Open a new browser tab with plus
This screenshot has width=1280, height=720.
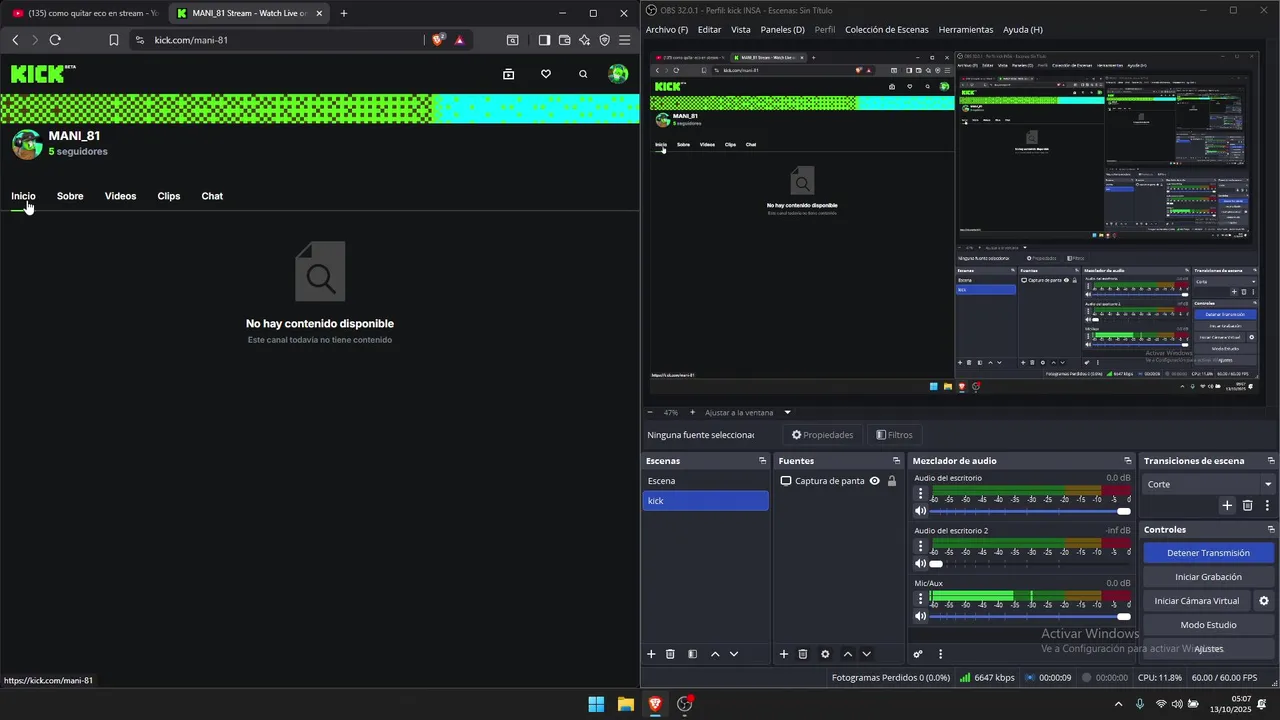[344, 13]
